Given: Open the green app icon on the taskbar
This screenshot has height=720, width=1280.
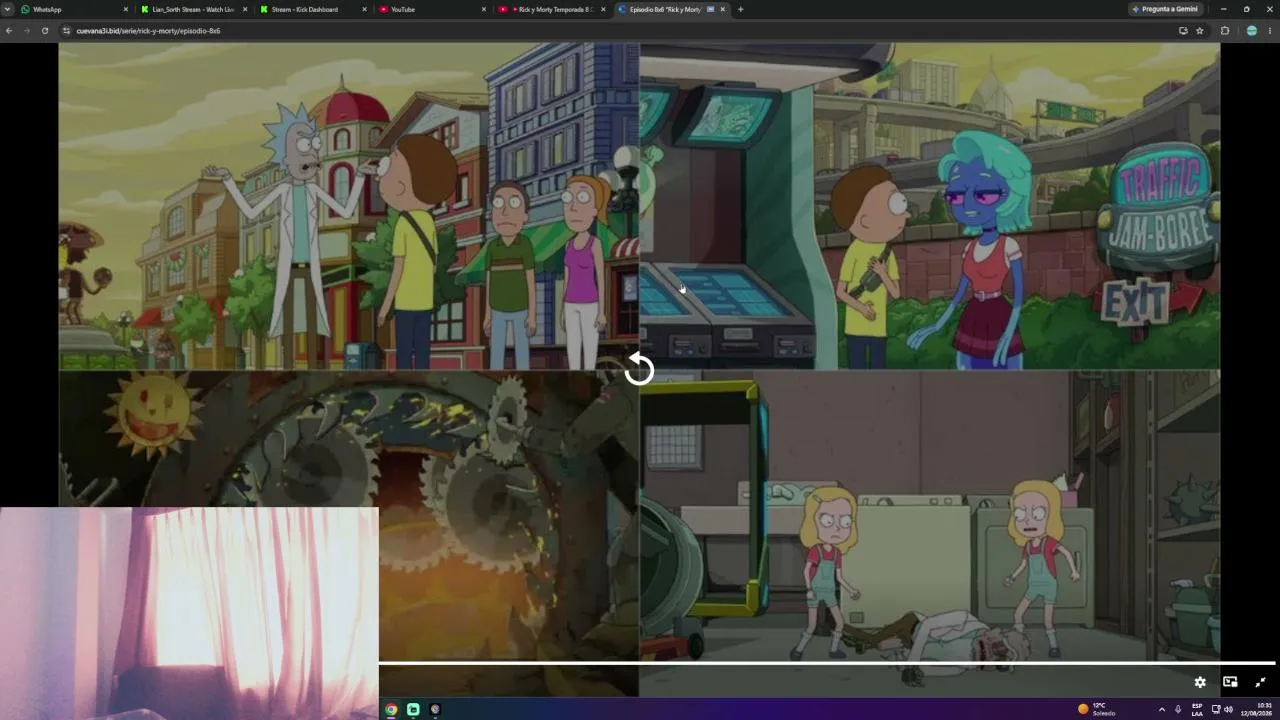Looking at the screenshot, I should click(x=413, y=709).
